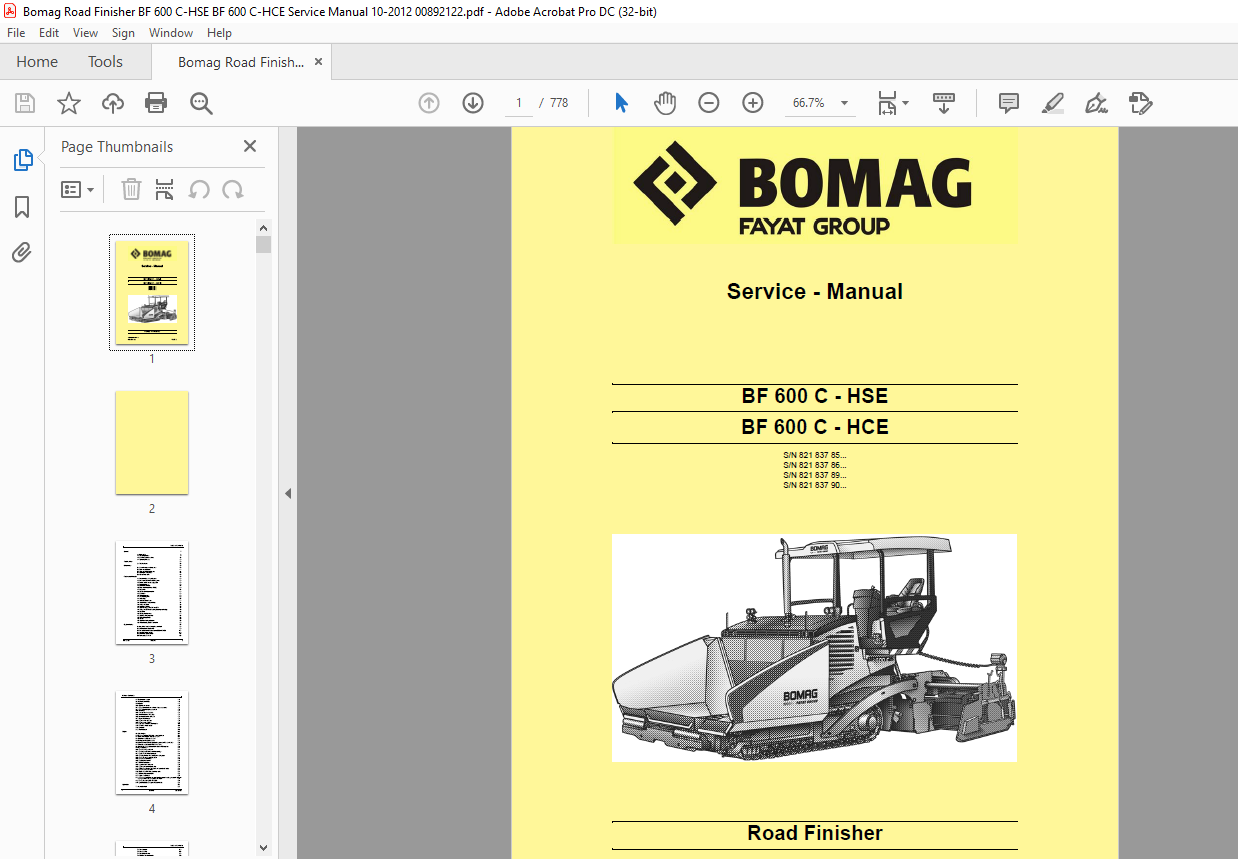Click the thumbnails scrollbar down arrow
This screenshot has width=1238, height=859.
click(x=264, y=847)
